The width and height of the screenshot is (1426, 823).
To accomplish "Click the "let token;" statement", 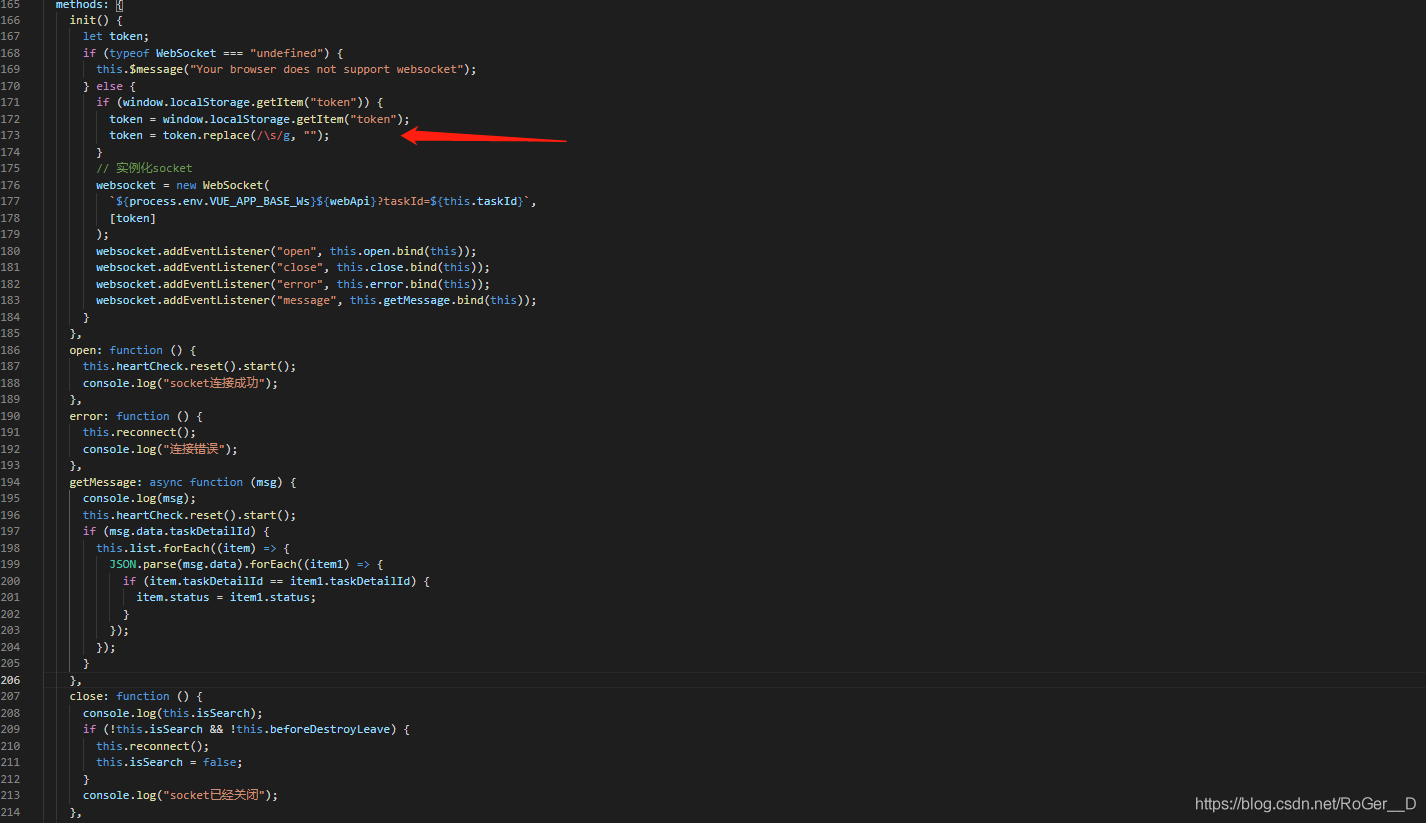I will (116, 36).
